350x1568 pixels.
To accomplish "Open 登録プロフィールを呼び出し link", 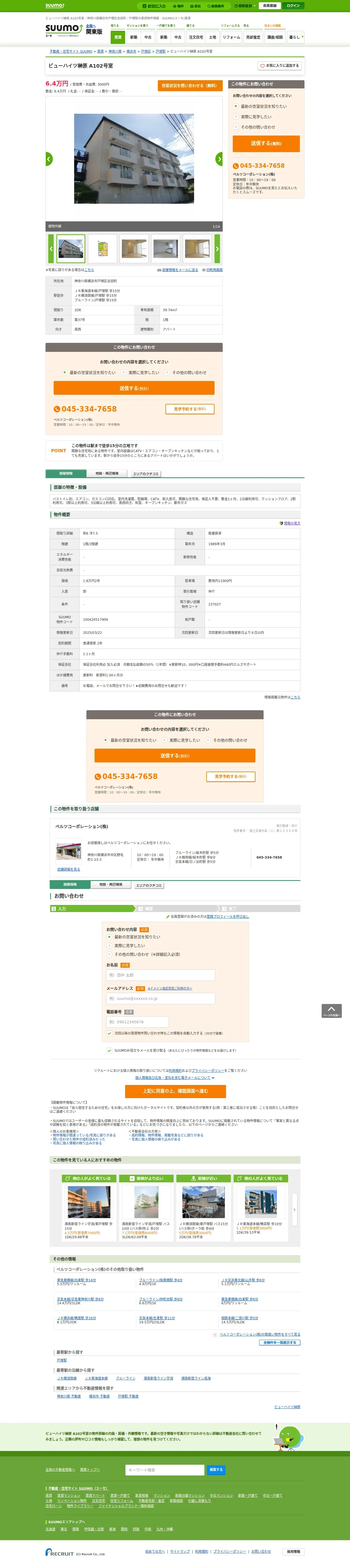I will (x=228, y=916).
